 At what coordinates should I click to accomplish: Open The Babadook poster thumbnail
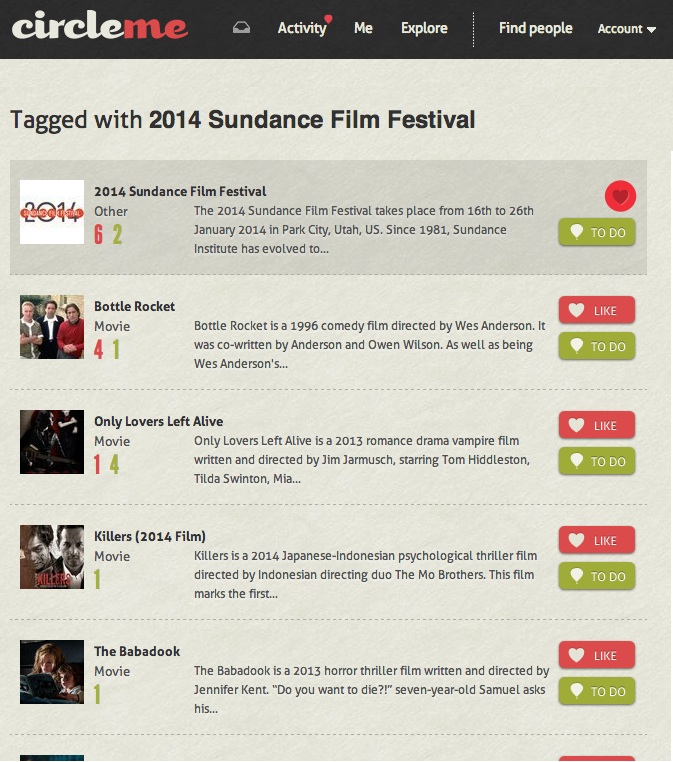pos(52,672)
